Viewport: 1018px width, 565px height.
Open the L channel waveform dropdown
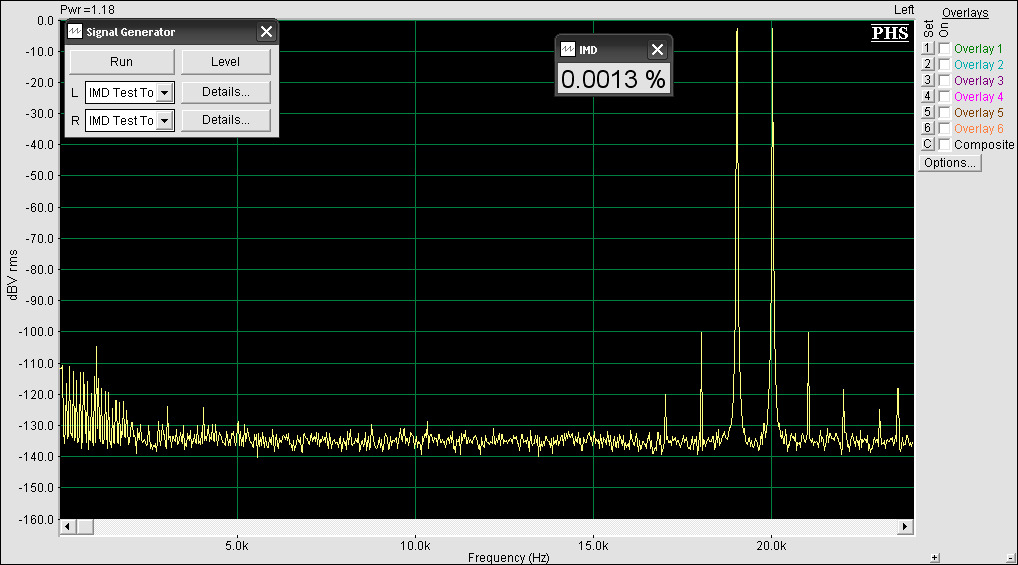coord(165,93)
